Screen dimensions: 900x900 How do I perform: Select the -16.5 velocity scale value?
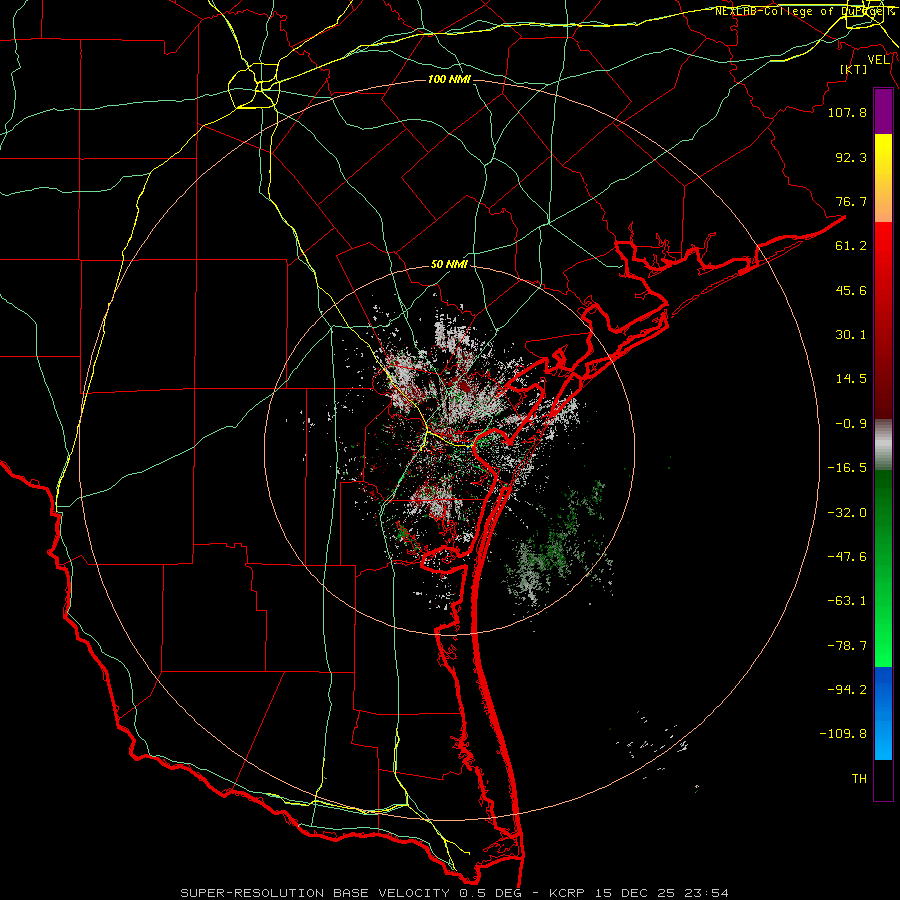tap(847, 468)
